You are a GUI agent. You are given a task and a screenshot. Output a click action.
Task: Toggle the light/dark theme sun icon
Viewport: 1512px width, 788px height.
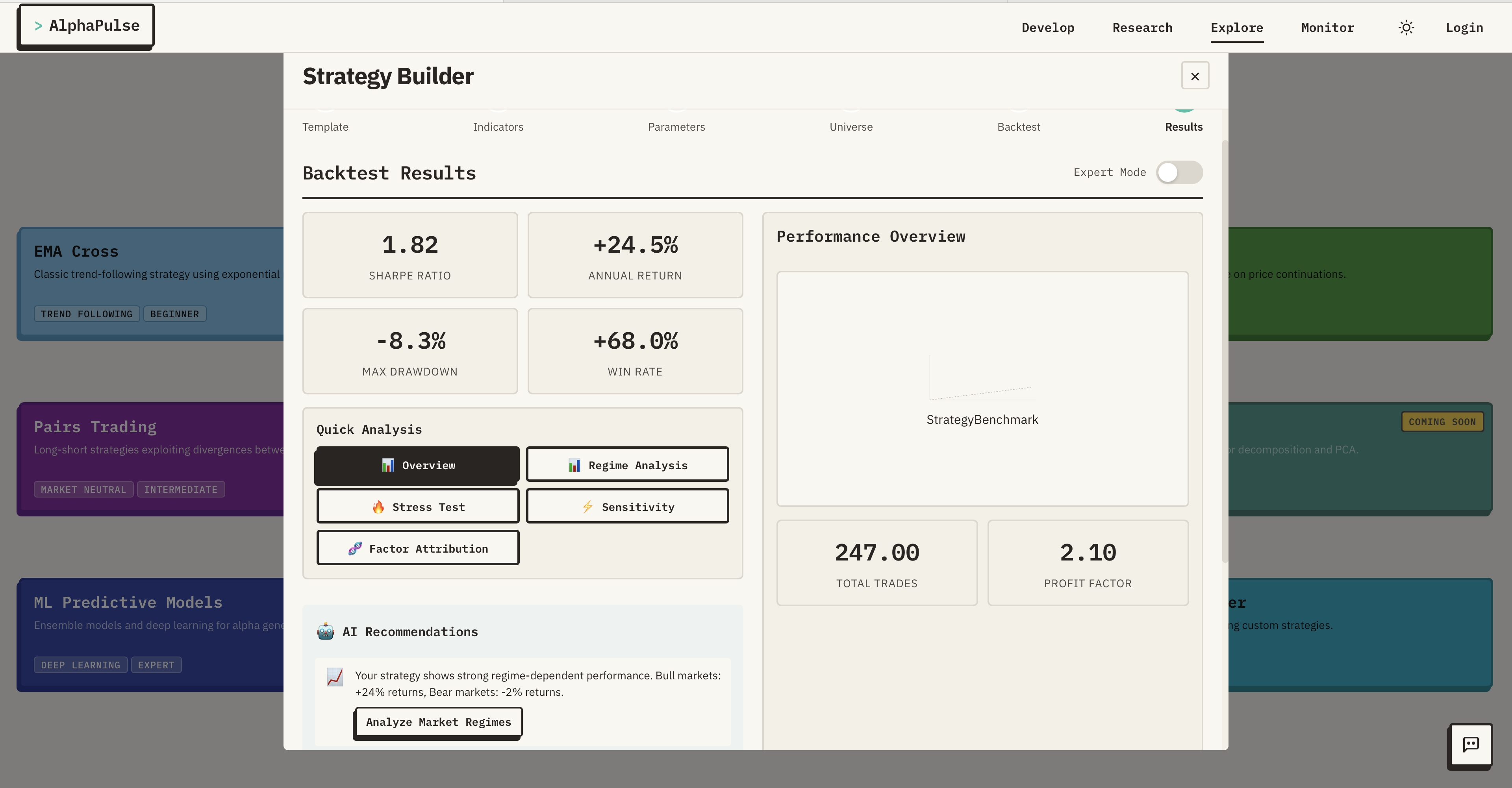[1406, 28]
